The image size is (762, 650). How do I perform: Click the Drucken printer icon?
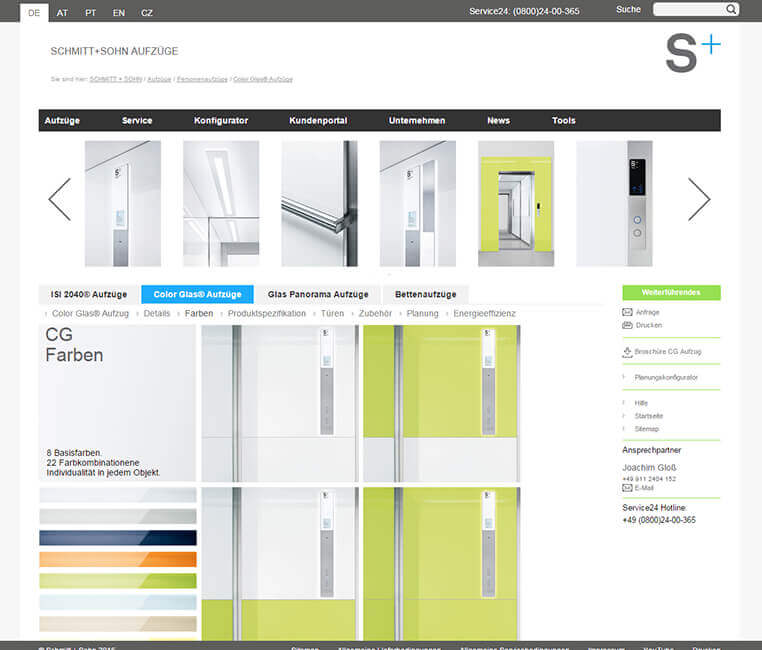pos(627,325)
